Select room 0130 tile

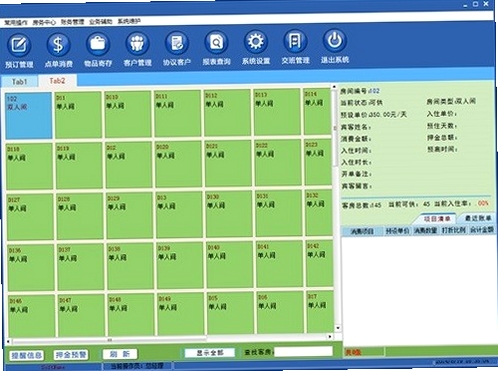pyautogui.click(x=229, y=214)
